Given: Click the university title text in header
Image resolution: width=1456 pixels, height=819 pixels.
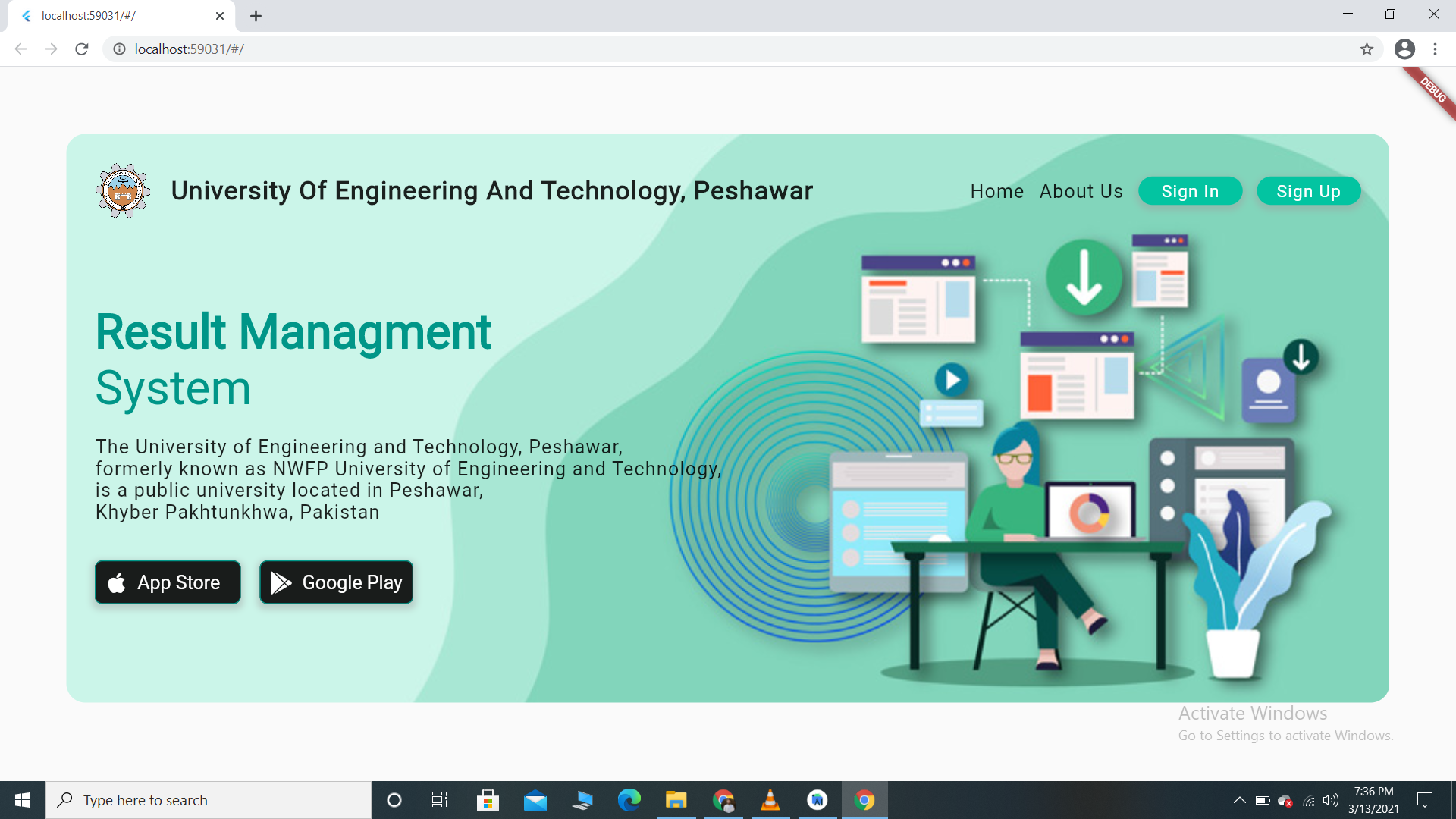Looking at the screenshot, I should point(491,191).
